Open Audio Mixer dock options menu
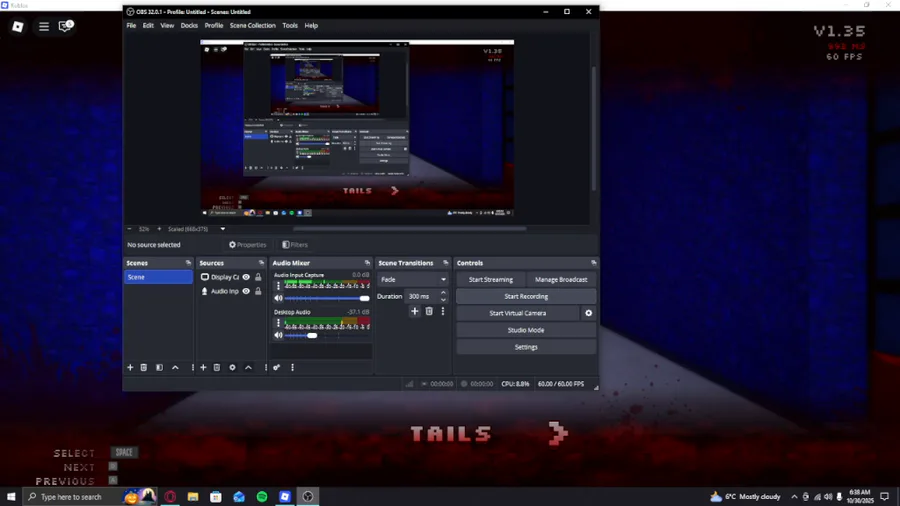Viewport: 900px width, 506px height. pos(292,367)
